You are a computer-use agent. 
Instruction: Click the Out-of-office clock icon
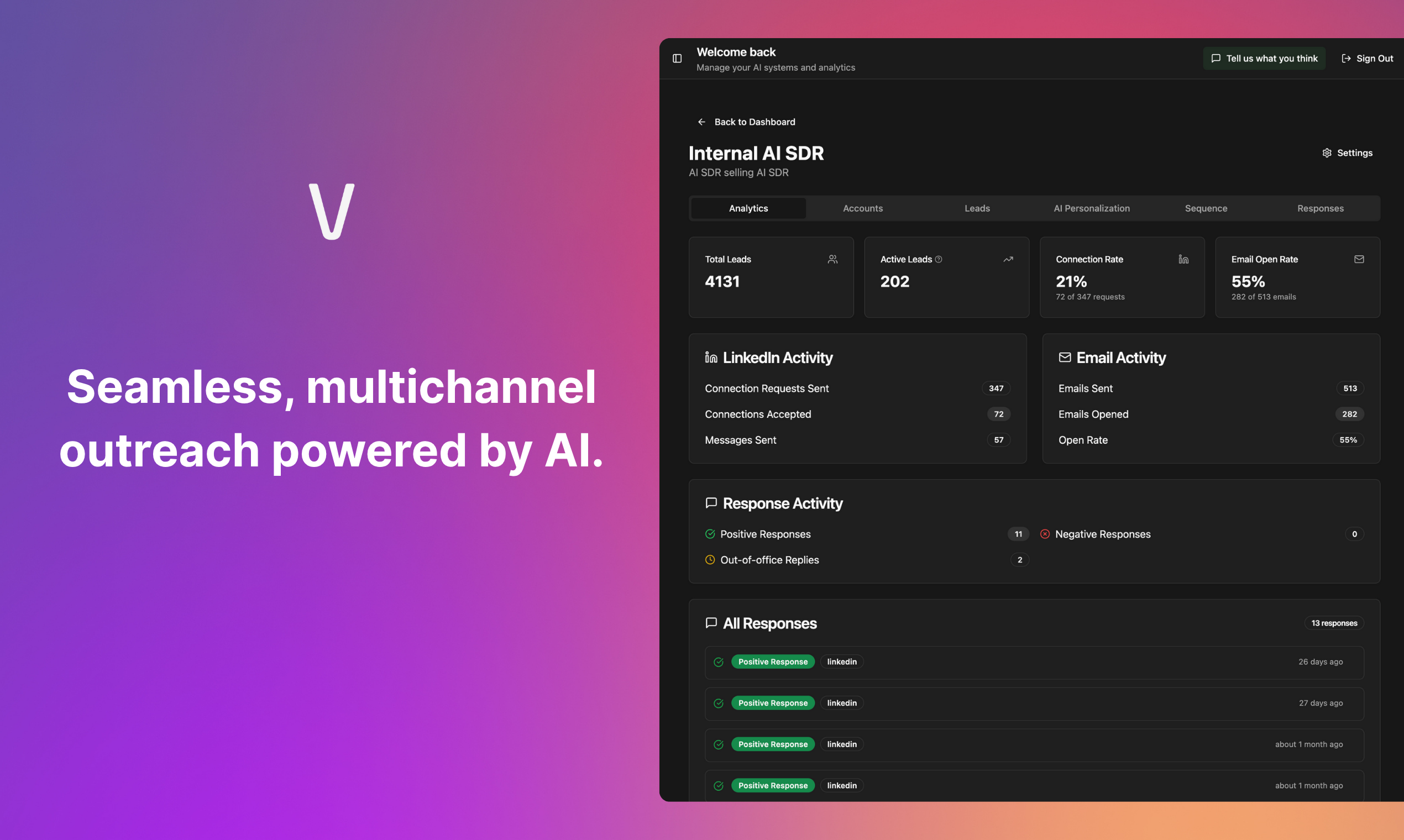tap(710, 560)
